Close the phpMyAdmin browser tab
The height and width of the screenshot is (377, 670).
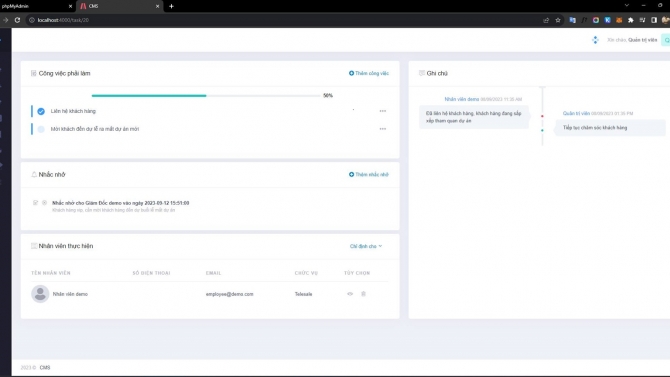click(x=71, y=6)
